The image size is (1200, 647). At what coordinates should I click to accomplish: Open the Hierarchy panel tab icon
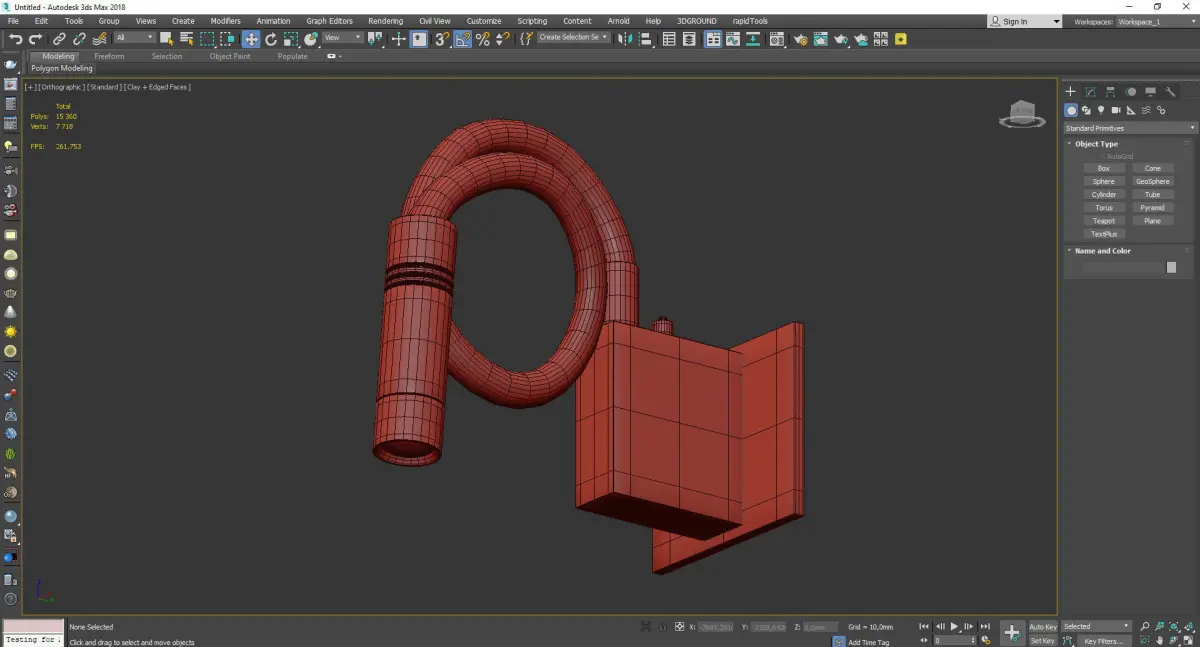pos(1110,92)
